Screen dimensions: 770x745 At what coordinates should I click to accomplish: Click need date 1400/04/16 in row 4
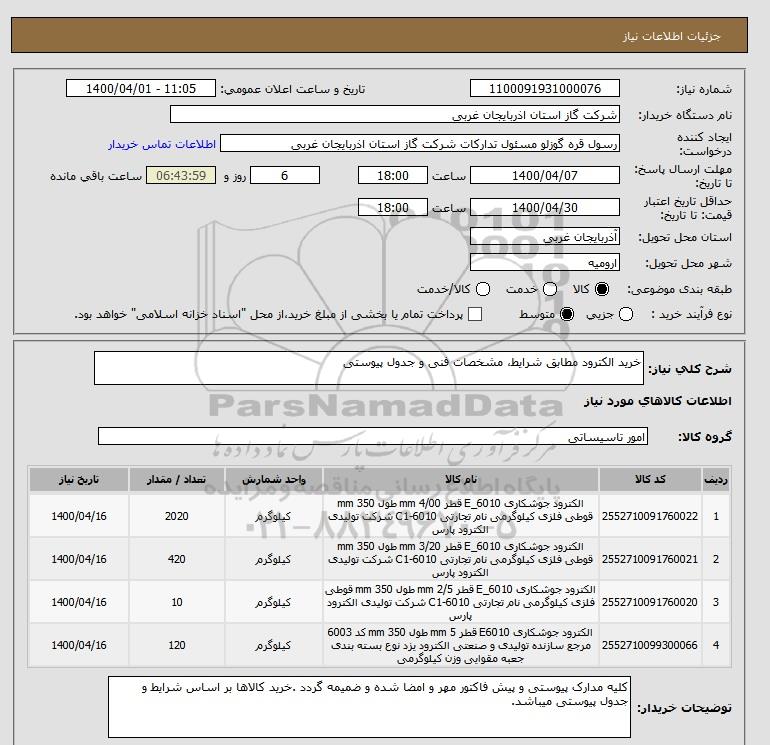click(79, 645)
